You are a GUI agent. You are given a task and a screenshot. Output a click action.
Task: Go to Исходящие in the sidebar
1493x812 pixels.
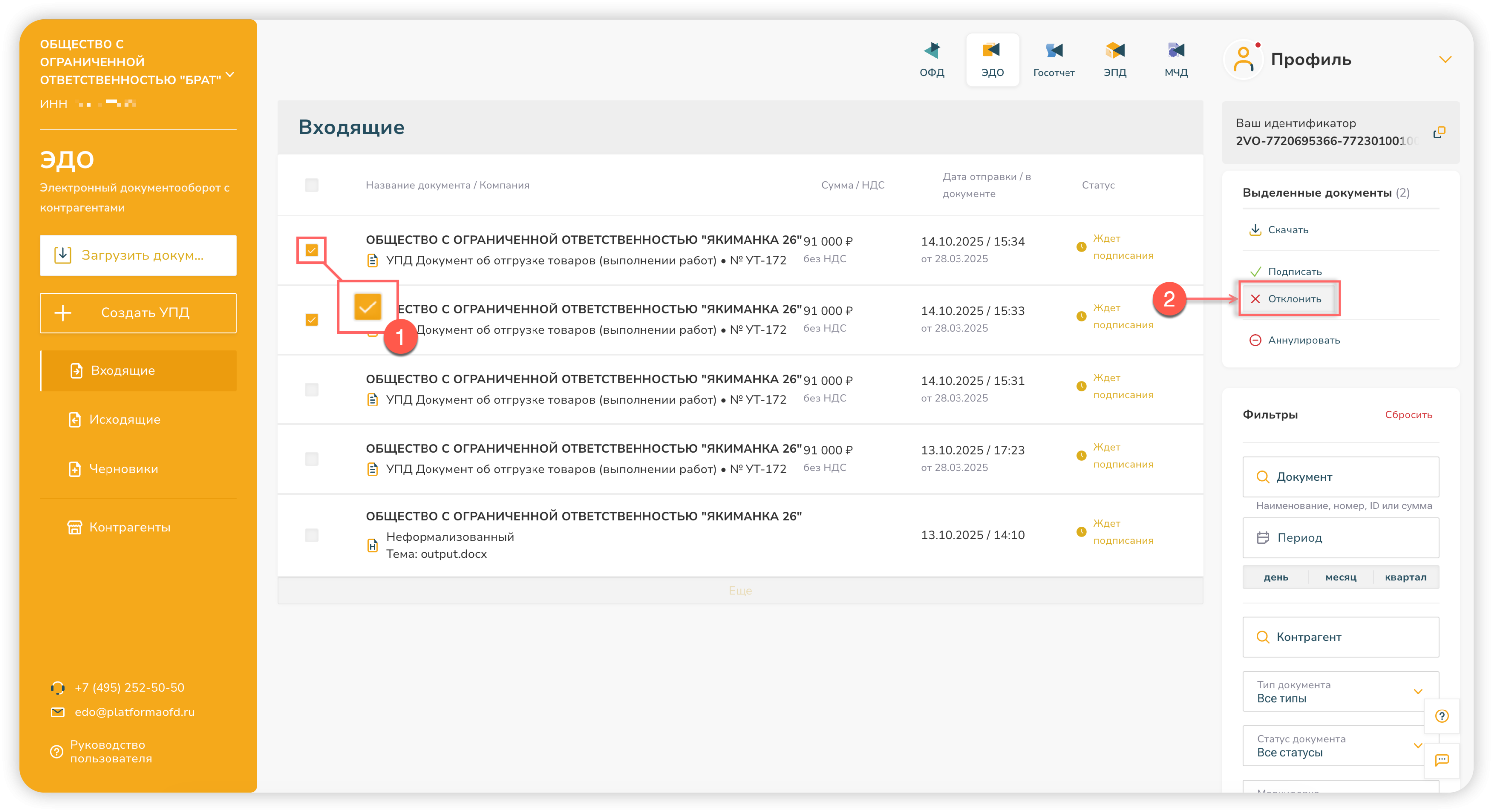[124, 419]
